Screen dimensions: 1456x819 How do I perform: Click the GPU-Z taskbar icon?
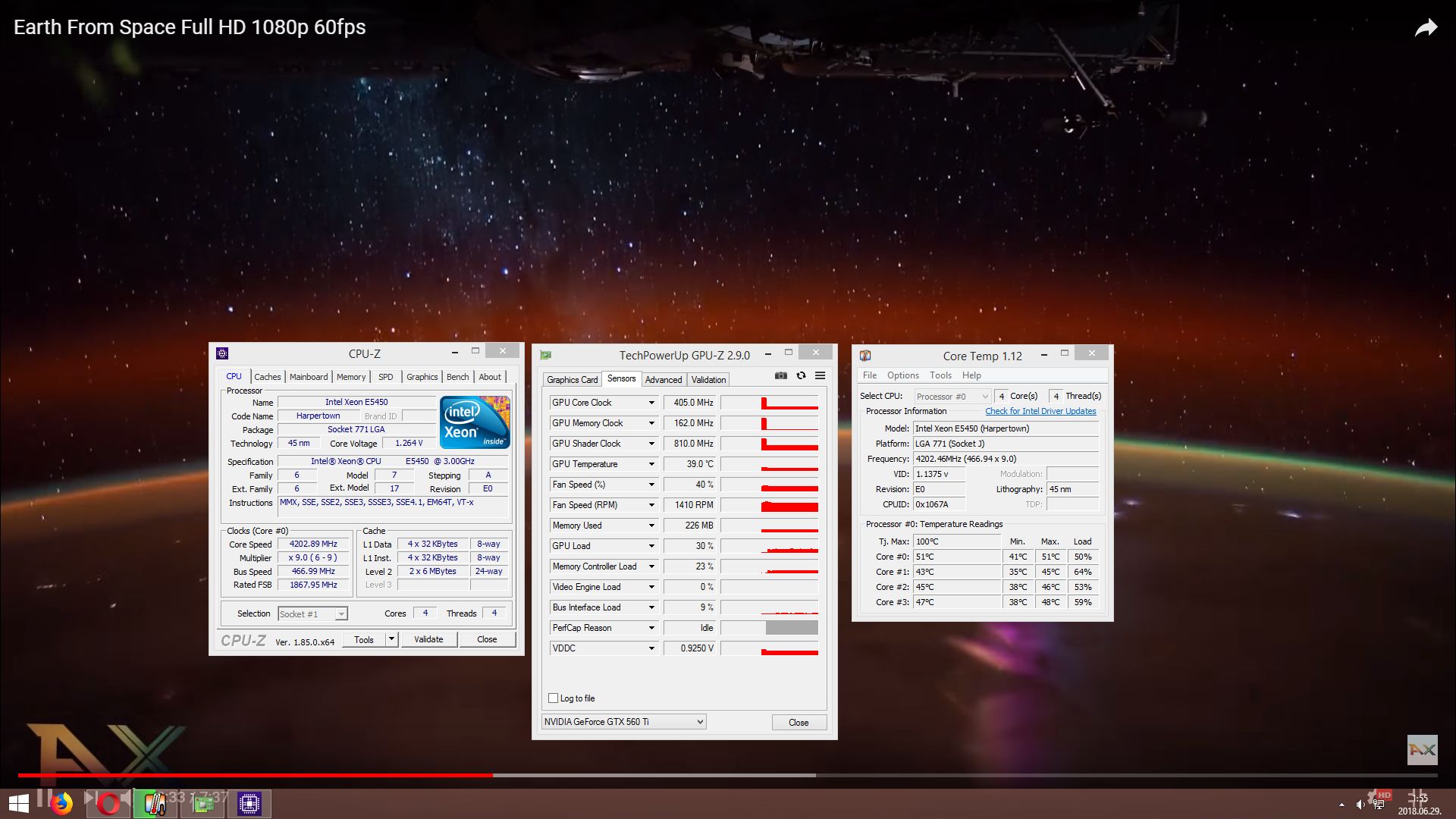coord(202,803)
